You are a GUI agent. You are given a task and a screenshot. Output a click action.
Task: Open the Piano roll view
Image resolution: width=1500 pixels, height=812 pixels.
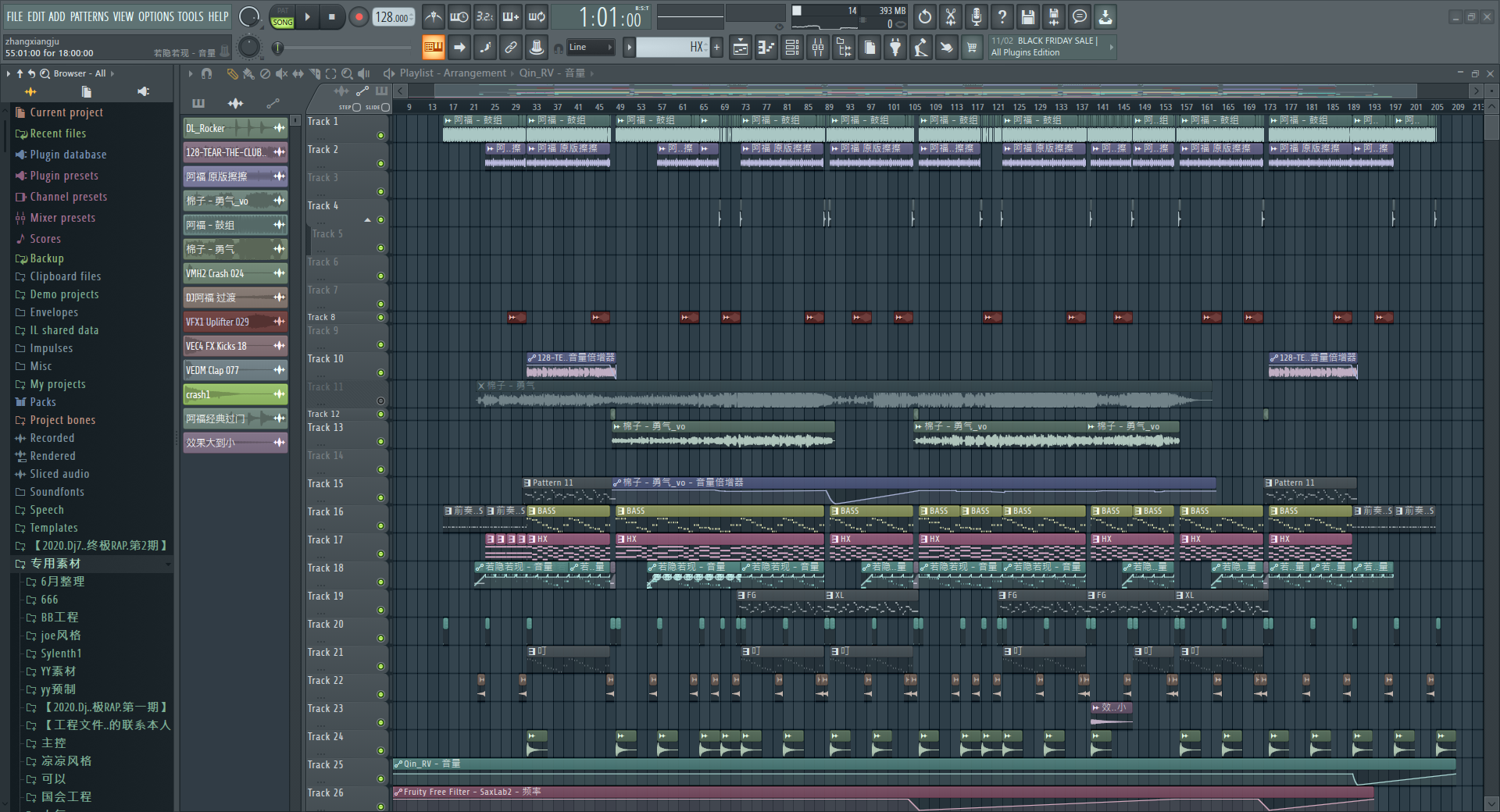click(x=766, y=48)
